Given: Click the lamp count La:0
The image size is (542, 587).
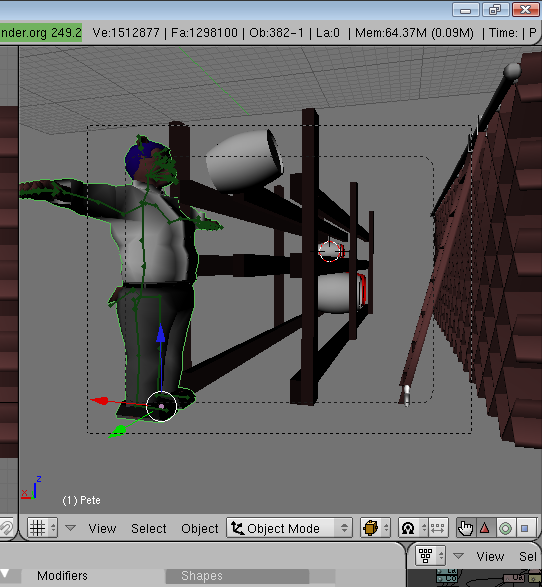Looking at the screenshot, I should click(x=328, y=33).
